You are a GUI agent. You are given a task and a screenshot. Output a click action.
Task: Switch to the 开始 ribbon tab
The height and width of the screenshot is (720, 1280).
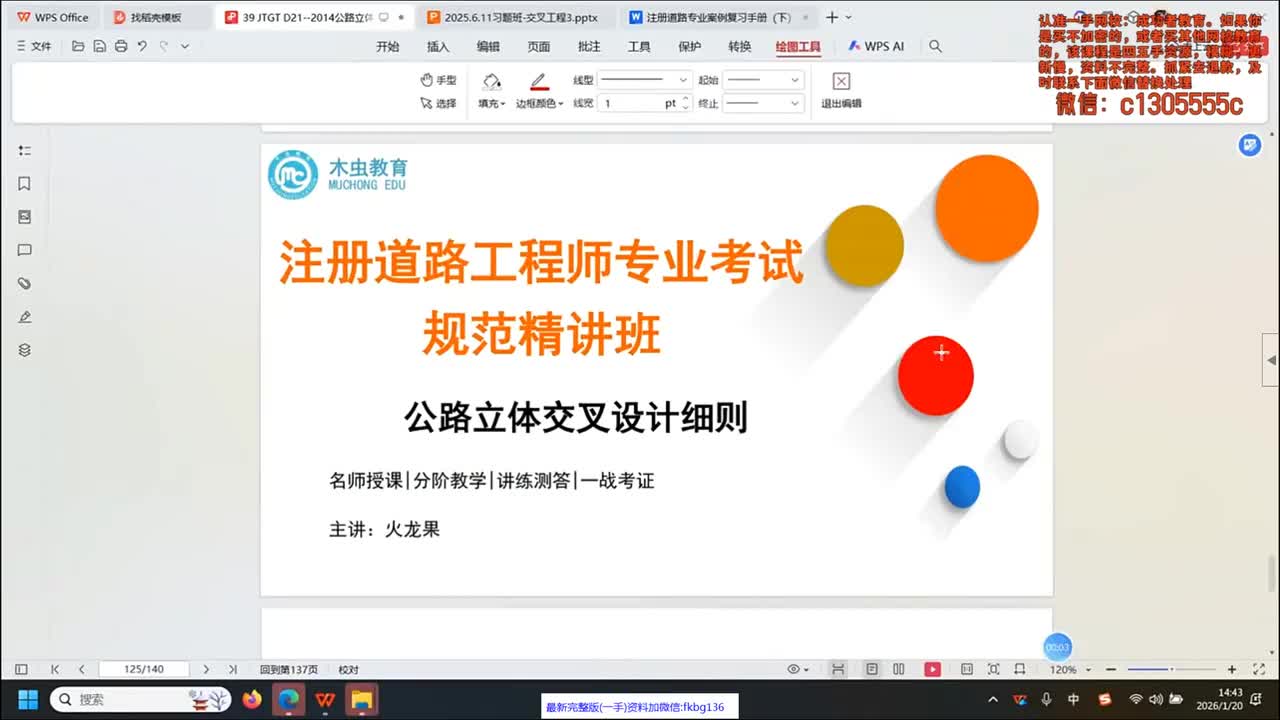pyautogui.click(x=387, y=46)
